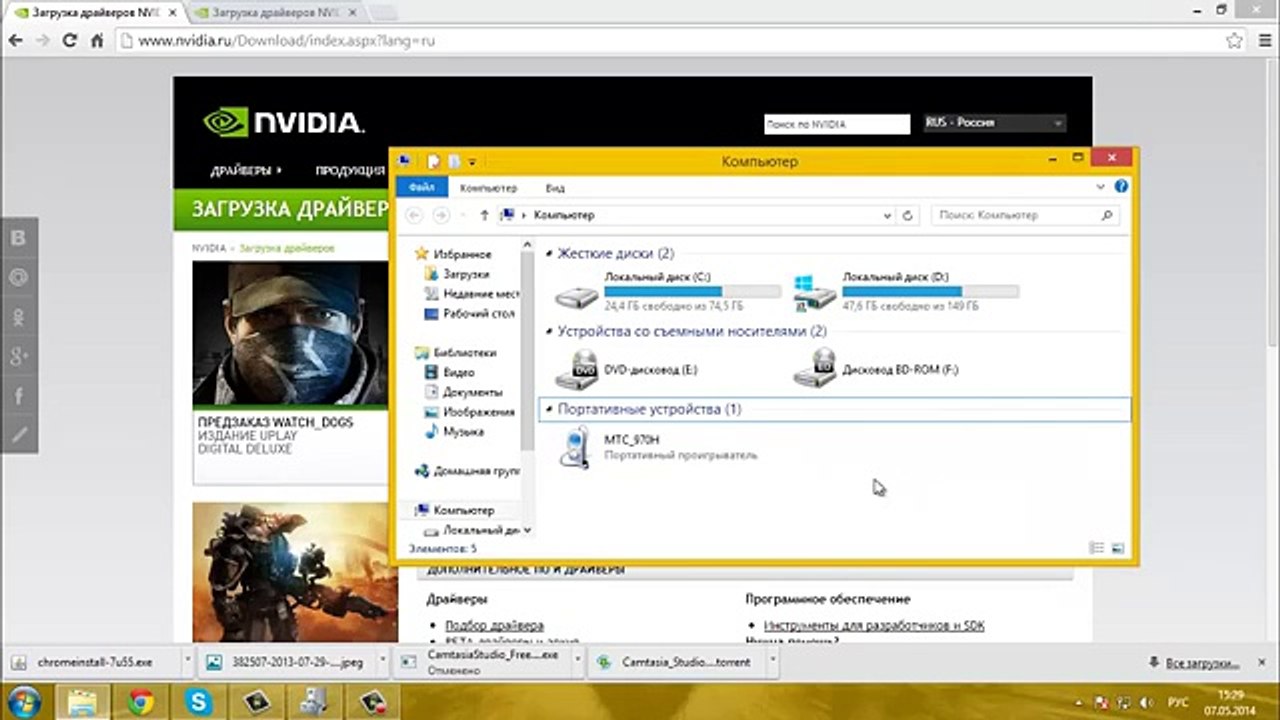Click the Properties quick access icon in title bar
Image resolution: width=1280 pixels, height=720 pixels.
(434, 161)
